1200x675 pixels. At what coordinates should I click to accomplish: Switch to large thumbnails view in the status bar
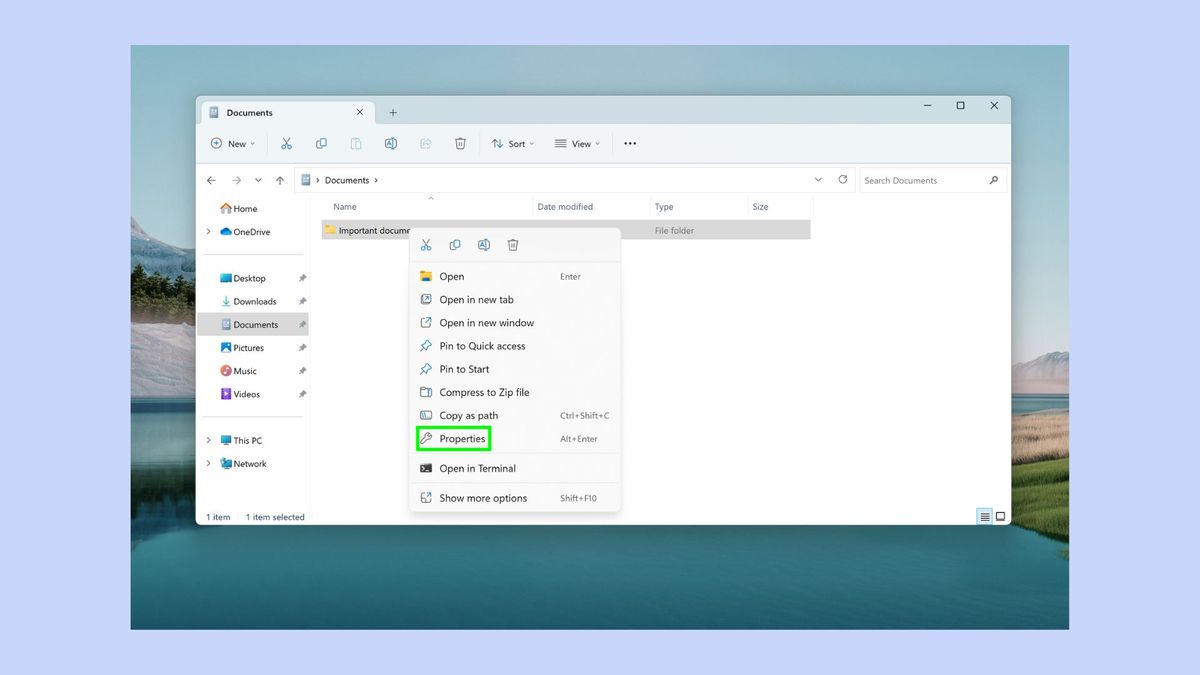(1000, 516)
